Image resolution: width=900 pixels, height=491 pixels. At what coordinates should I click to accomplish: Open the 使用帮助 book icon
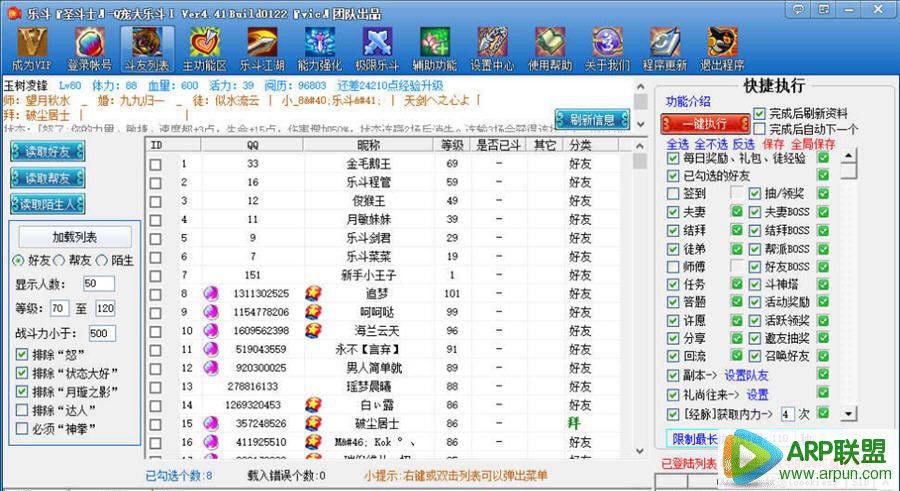[550, 49]
